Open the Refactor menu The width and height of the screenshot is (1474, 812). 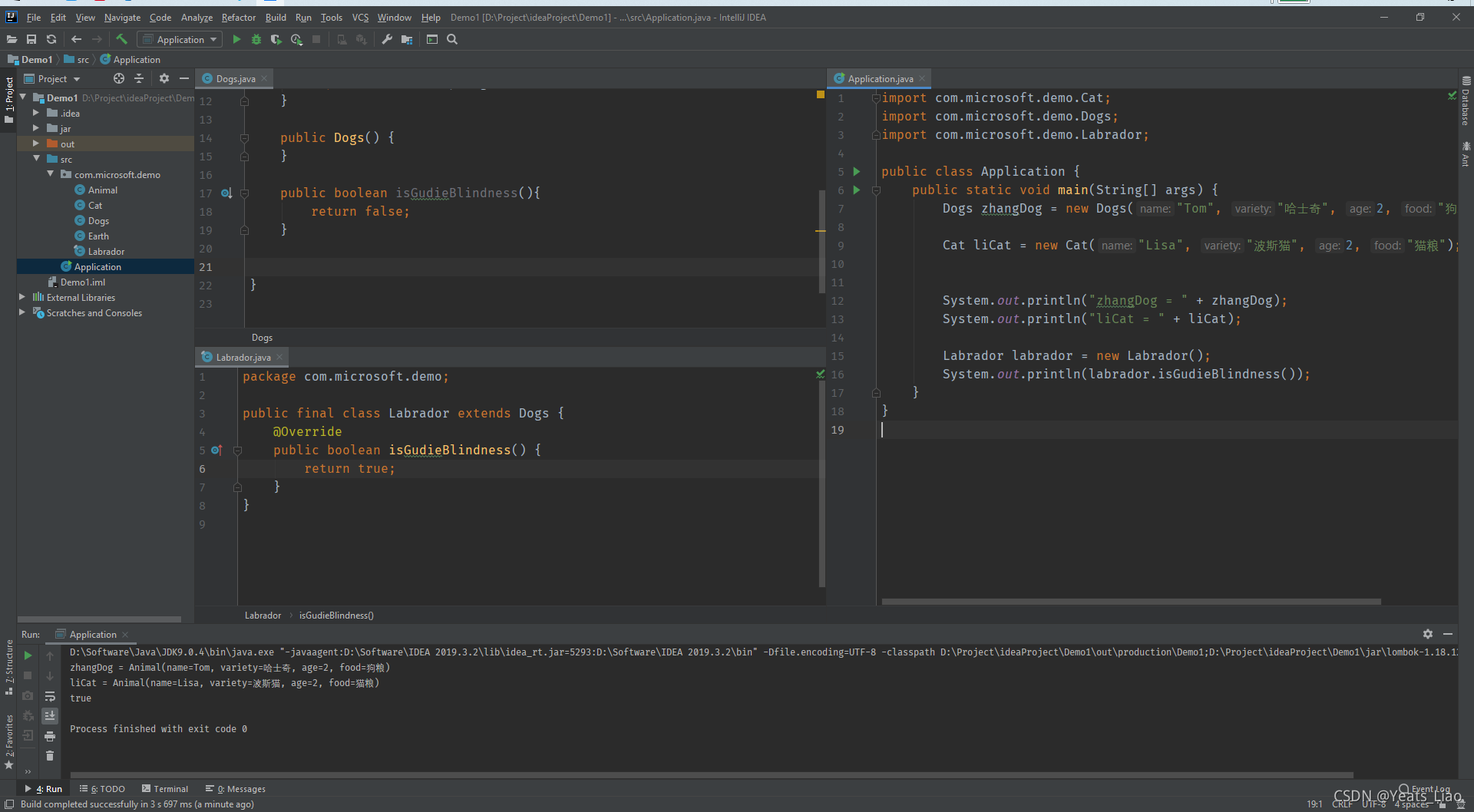pos(238,18)
